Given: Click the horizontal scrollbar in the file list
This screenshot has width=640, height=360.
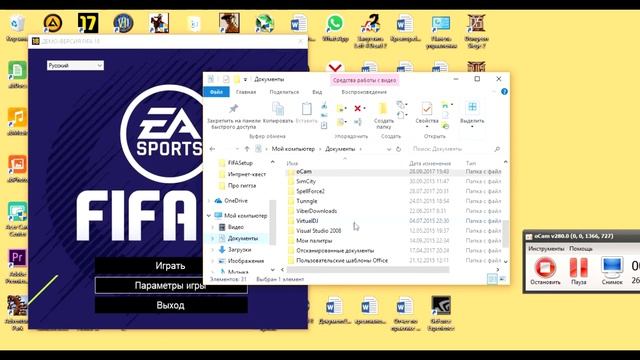Looking at the screenshot, I should point(368,269).
